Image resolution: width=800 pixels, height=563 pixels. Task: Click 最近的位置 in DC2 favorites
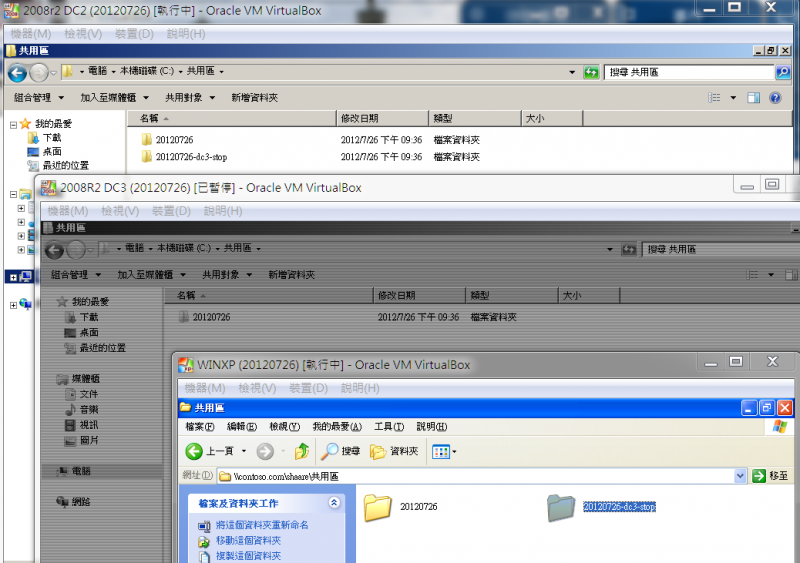pyautogui.click(x=66, y=165)
